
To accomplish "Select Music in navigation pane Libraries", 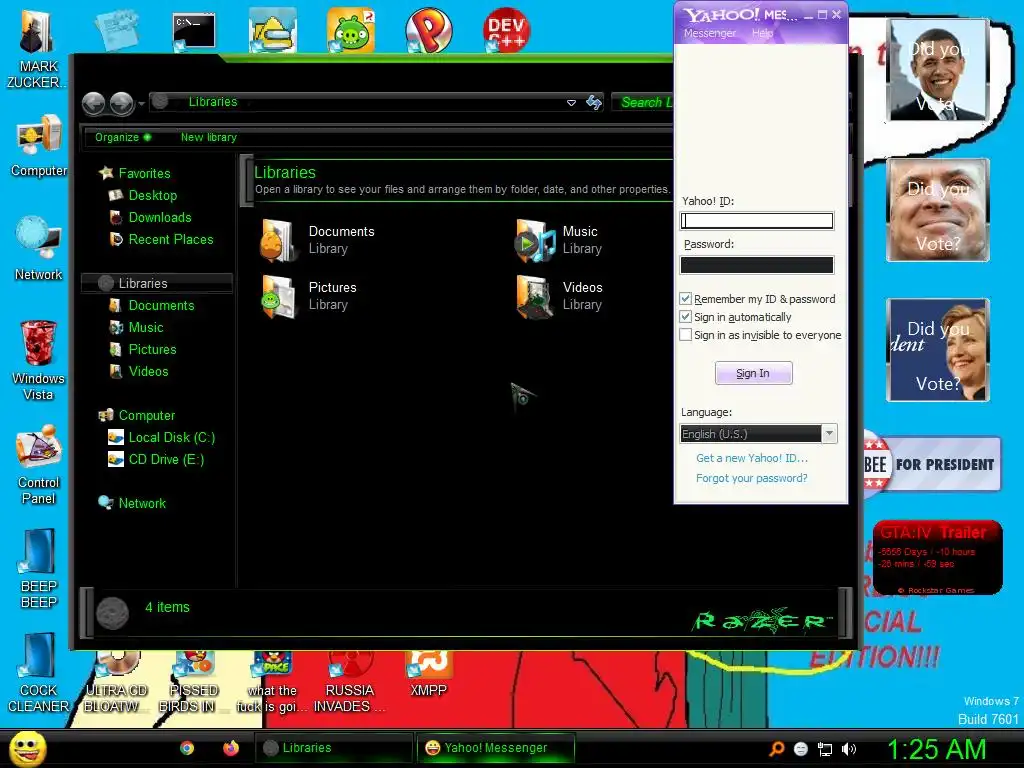I will (146, 328).
